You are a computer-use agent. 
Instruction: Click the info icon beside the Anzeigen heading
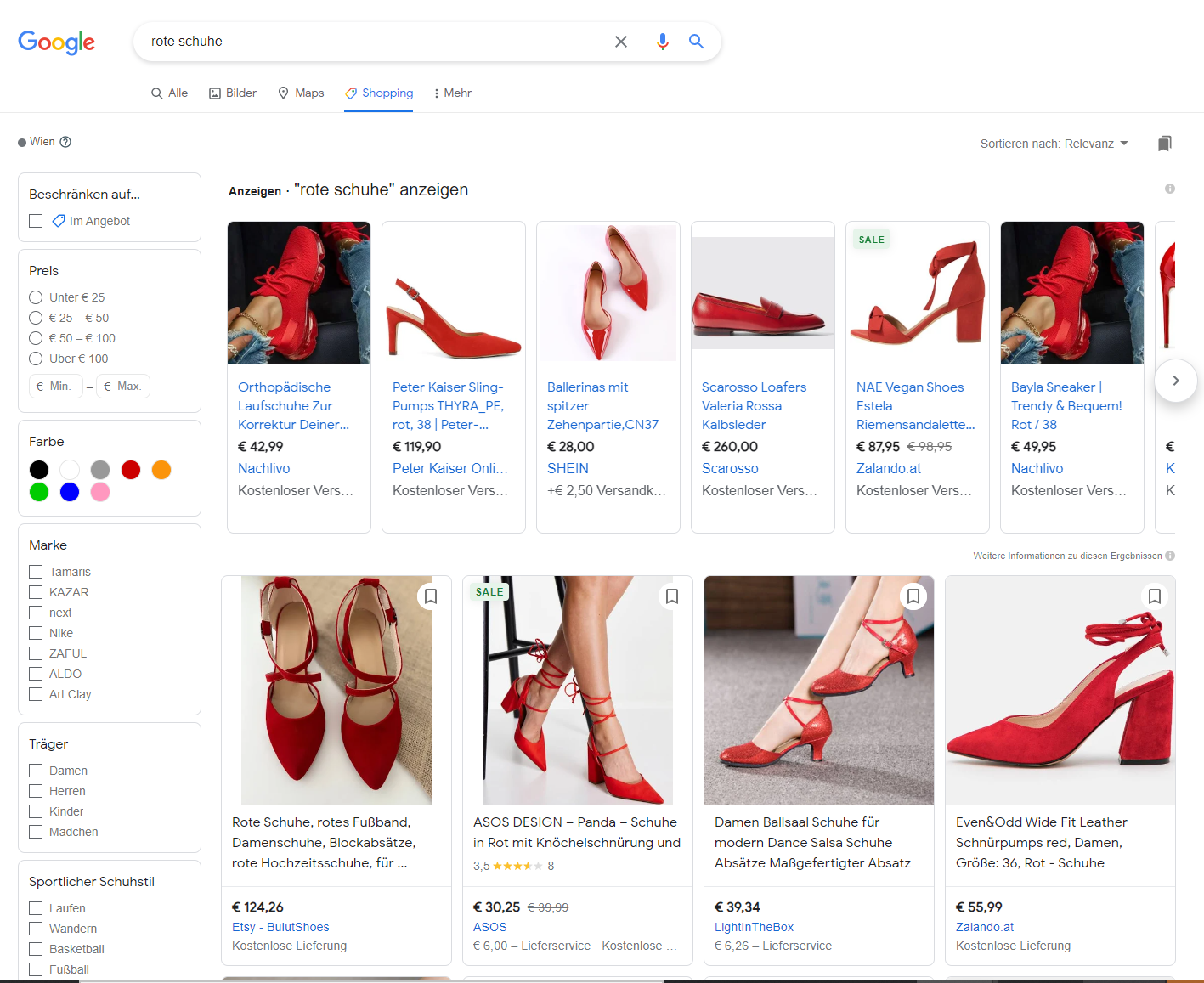tap(1170, 189)
